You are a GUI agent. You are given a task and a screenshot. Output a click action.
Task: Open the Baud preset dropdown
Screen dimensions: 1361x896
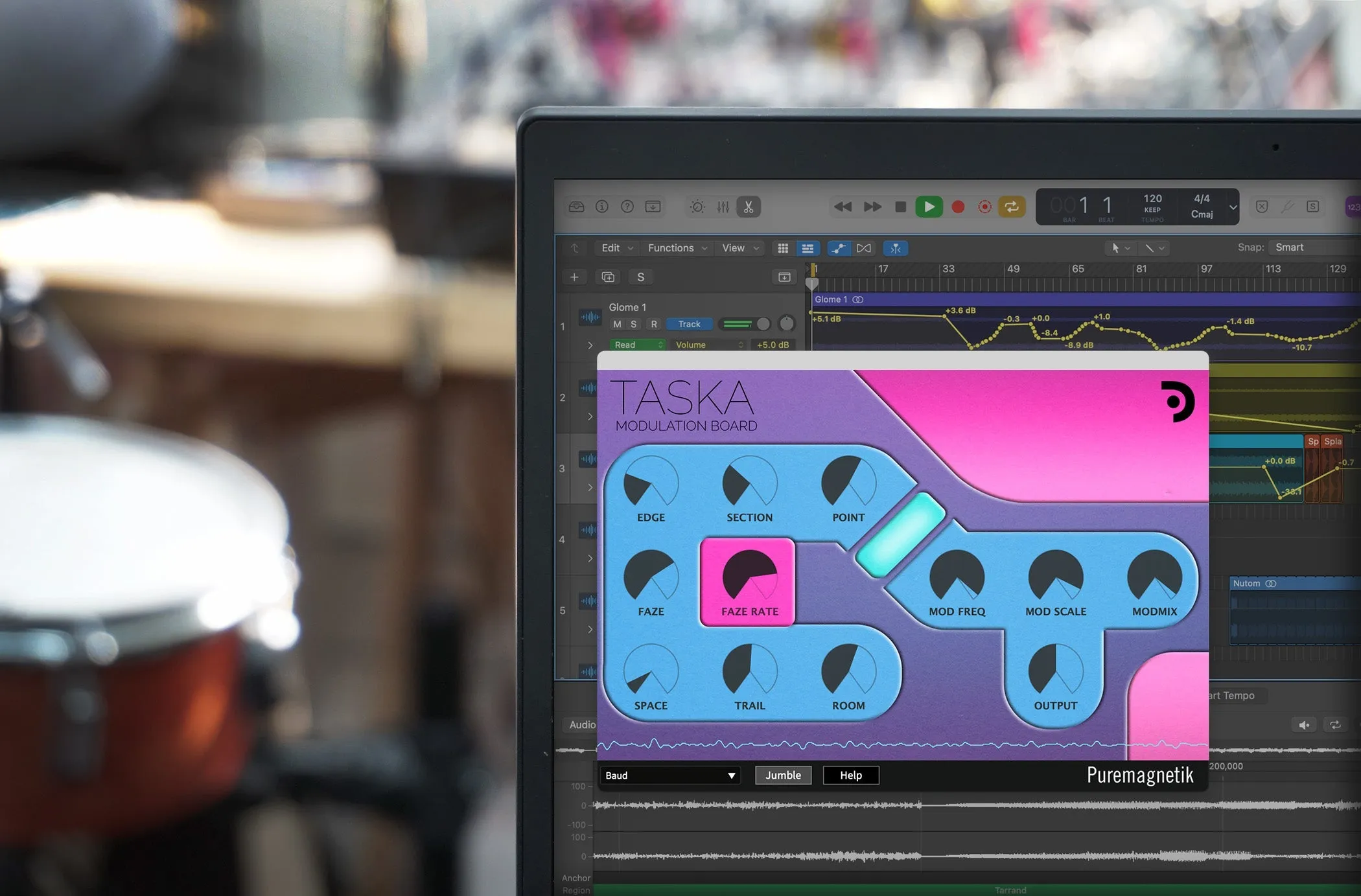pyautogui.click(x=670, y=775)
